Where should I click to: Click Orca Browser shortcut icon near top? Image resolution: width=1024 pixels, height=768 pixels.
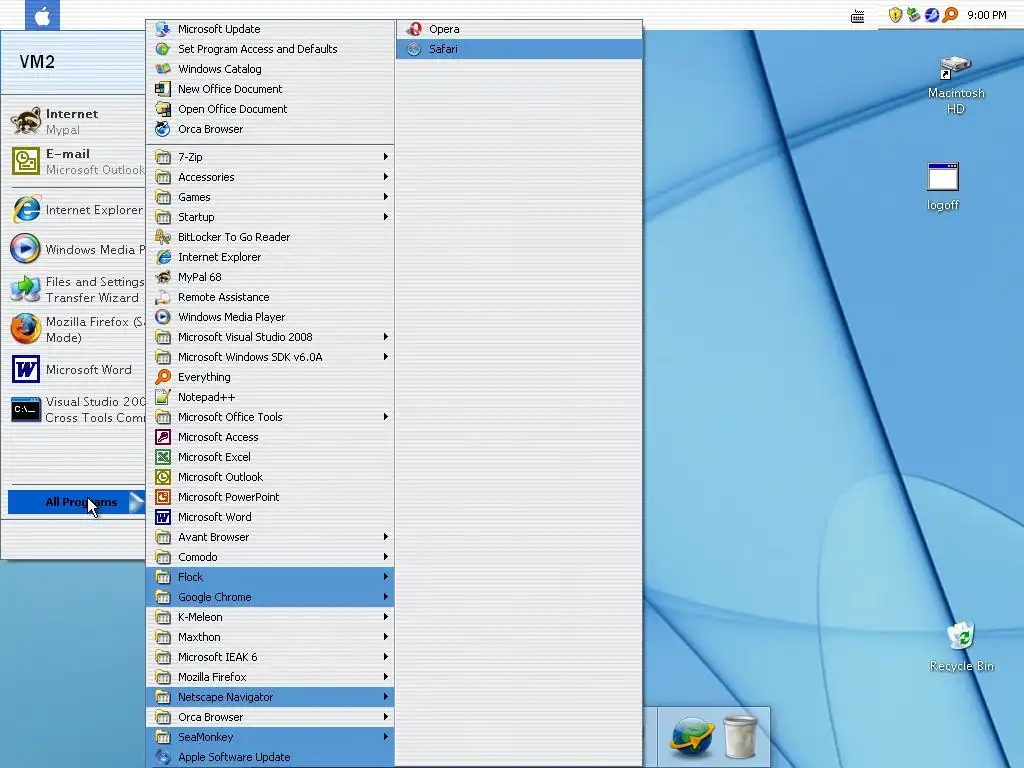[x=163, y=129]
